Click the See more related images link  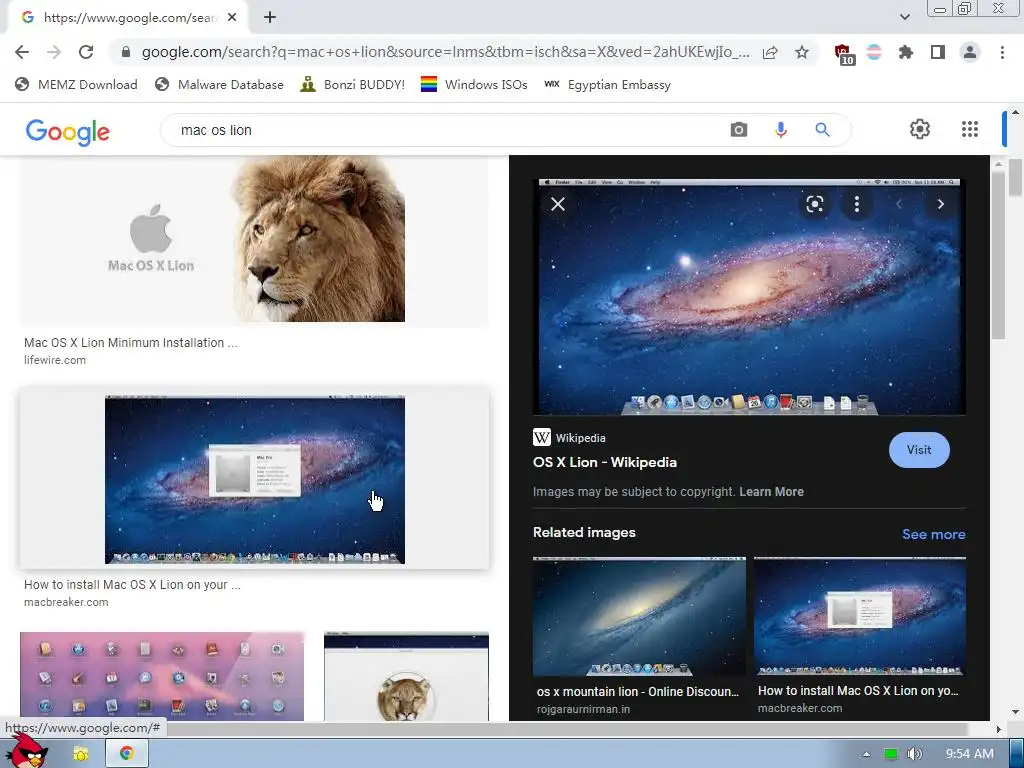click(933, 534)
